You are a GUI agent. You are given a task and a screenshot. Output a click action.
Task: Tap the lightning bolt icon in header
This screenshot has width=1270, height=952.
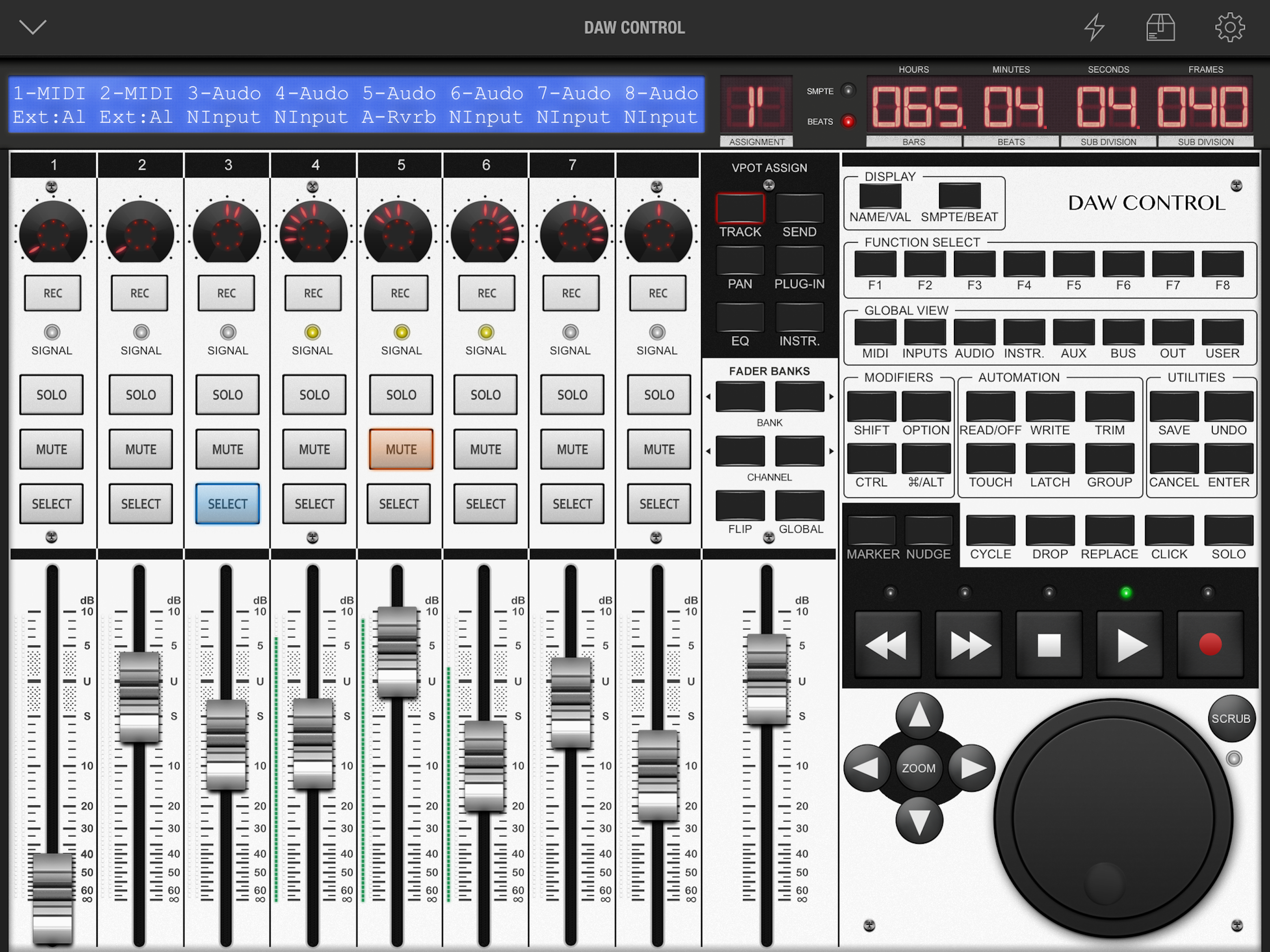click(x=1094, y=27)
